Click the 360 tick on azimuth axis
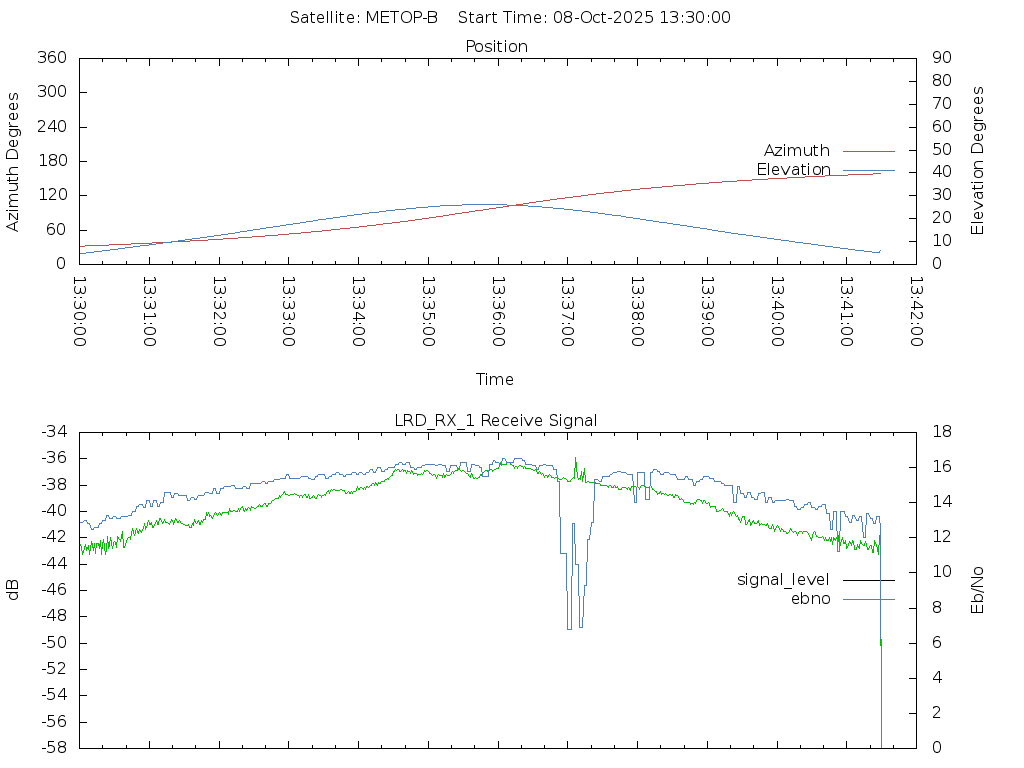 pos(52,58)
